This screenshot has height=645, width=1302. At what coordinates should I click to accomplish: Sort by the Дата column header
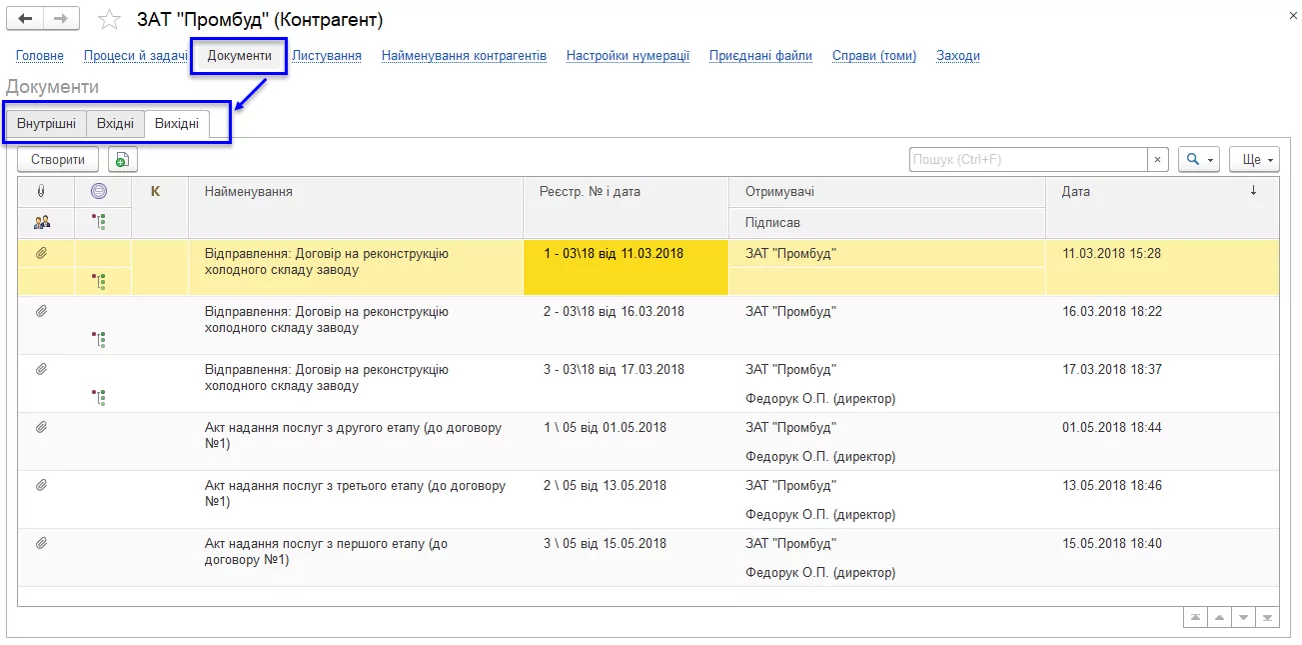(x=1076, y=192)
